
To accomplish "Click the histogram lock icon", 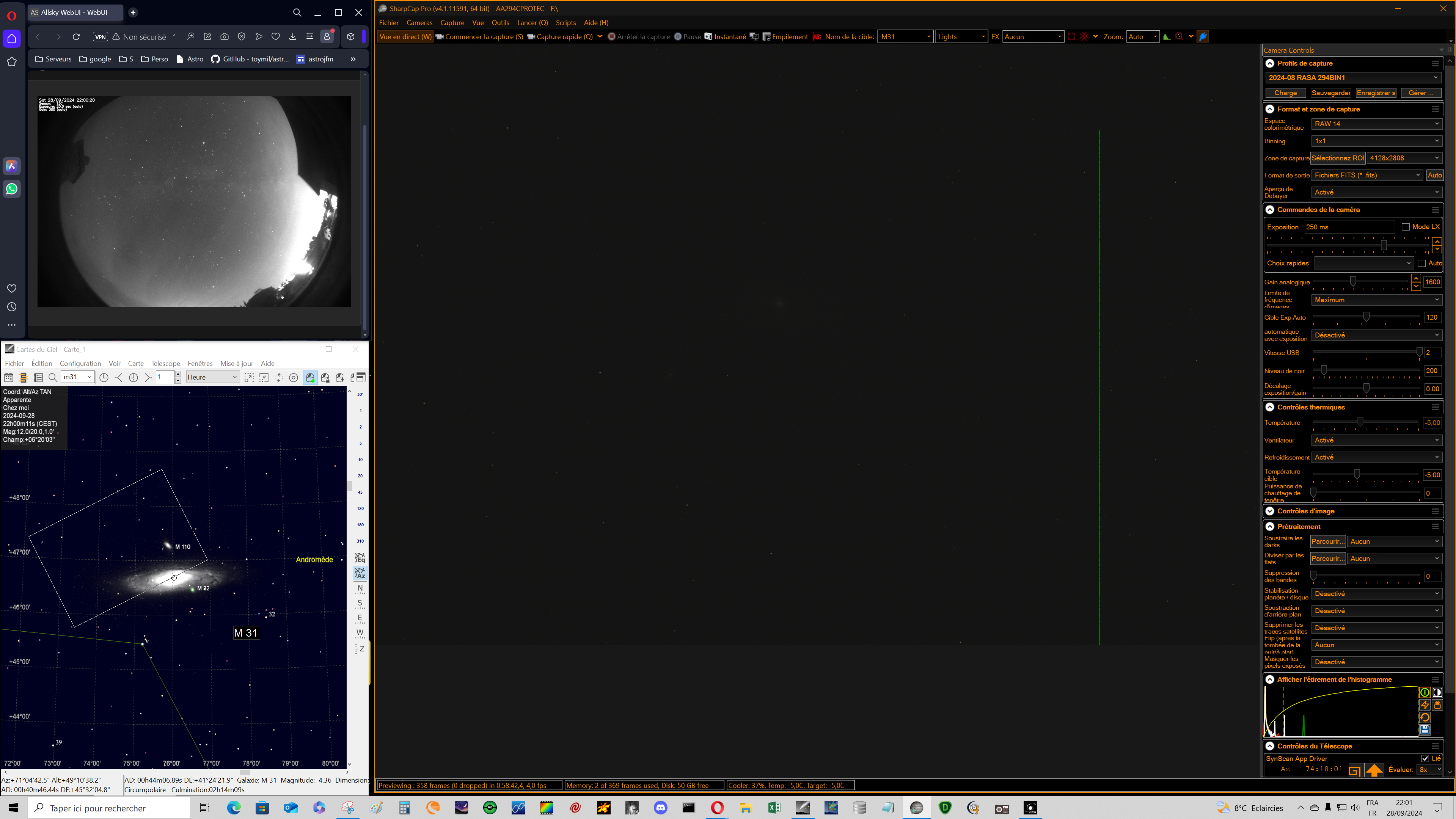I will [x=1437, y=705].
